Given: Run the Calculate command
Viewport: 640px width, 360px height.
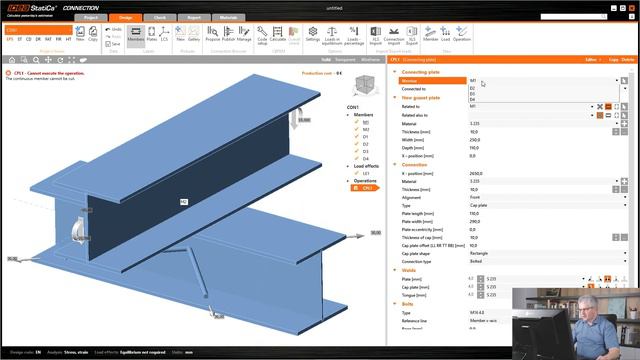Looking at the screenshot, I should pyautogui.click(x=278, y=33).
